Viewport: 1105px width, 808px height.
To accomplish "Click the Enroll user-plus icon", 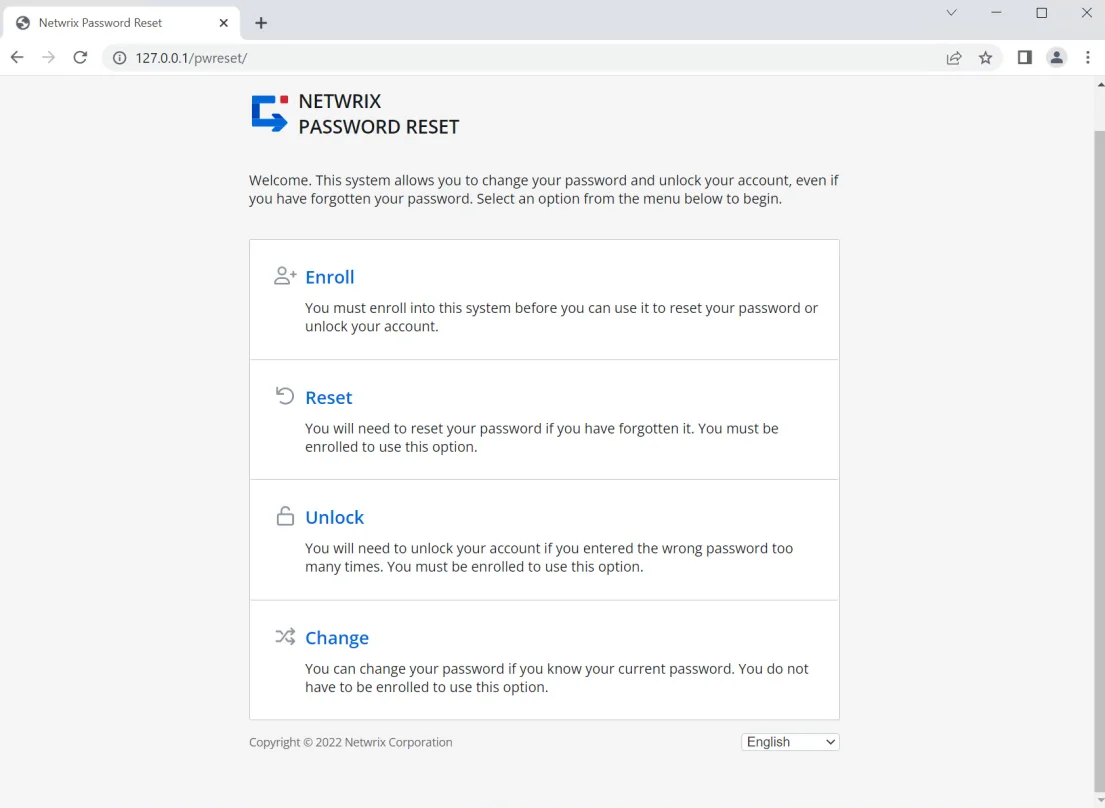I will click(x=285, y=275).
